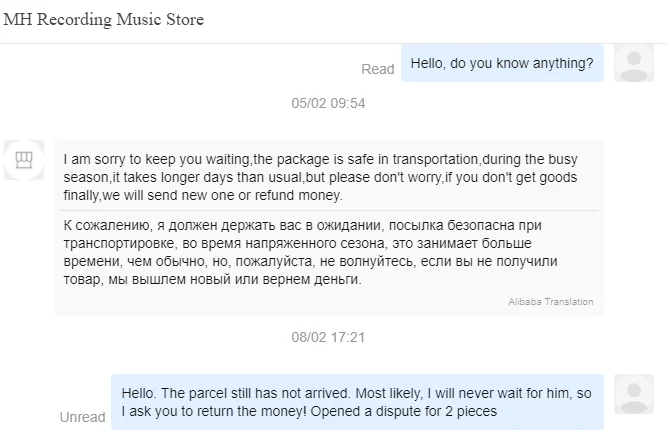
Task: Click the user avatar beside the refund request message
Action: 634,395
